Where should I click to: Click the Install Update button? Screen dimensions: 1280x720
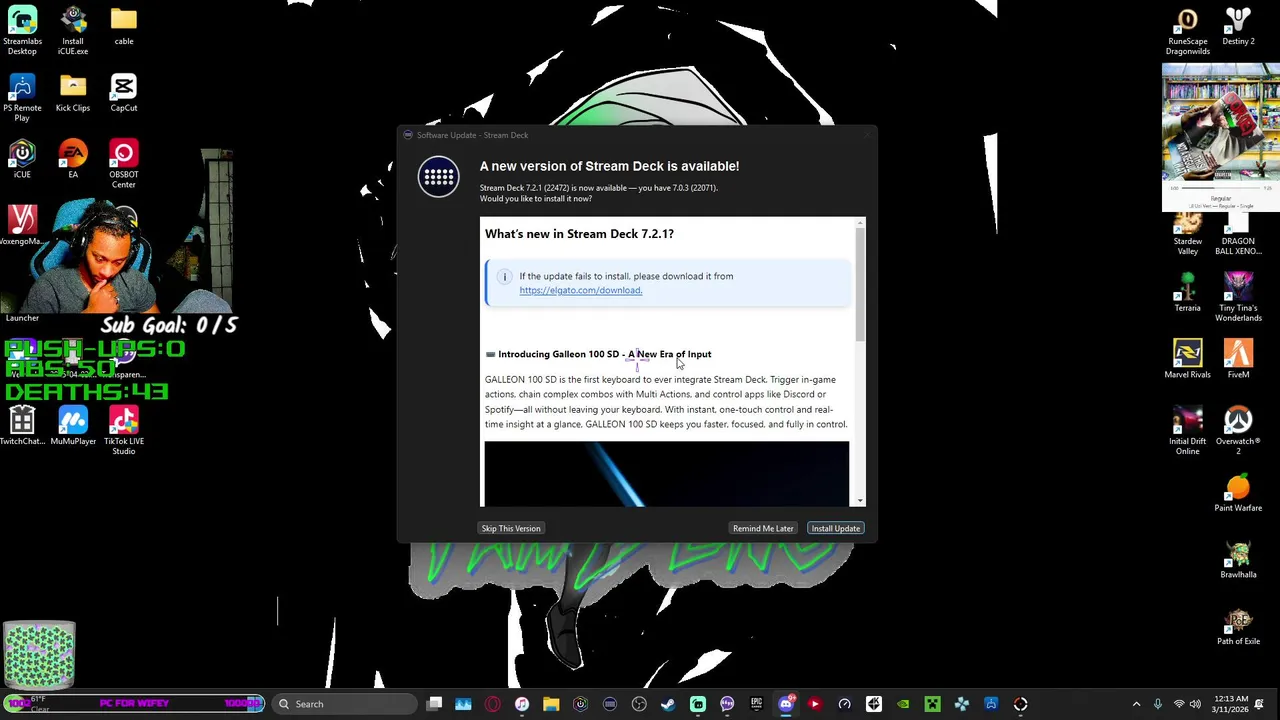(835, 528)
